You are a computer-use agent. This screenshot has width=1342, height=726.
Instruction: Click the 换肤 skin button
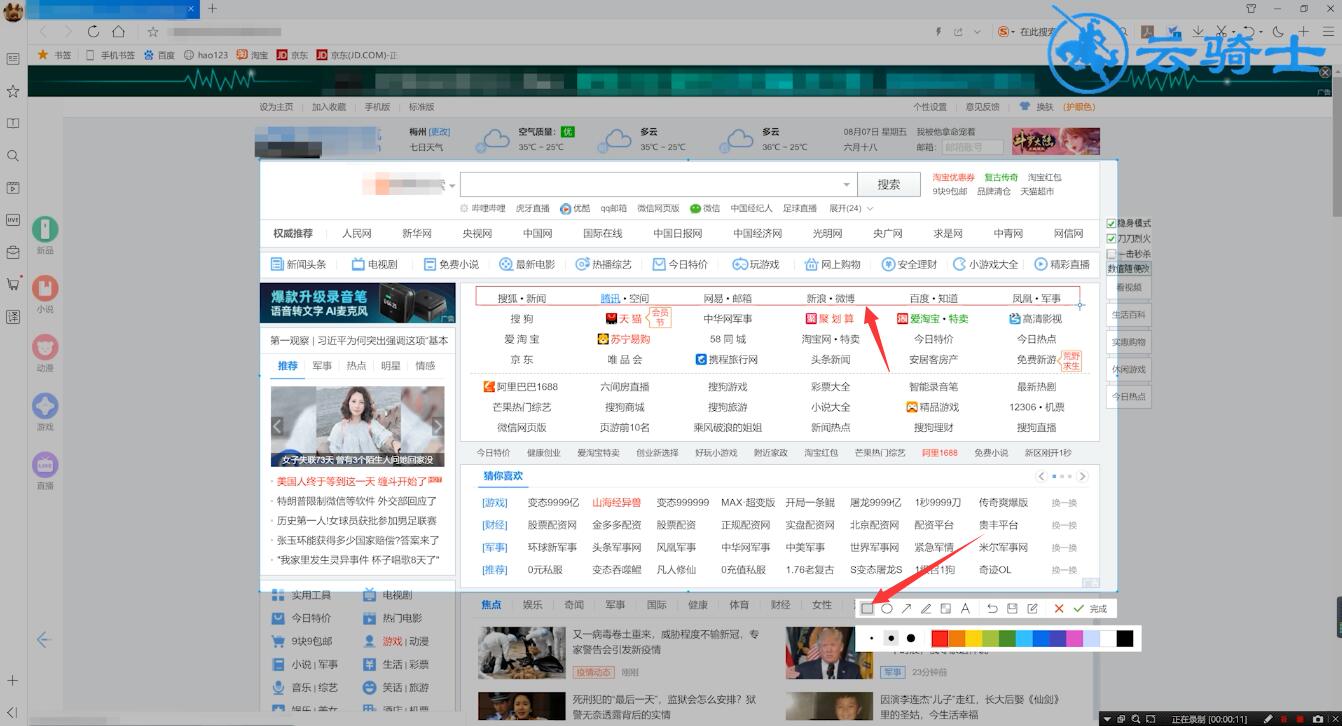[x=1037, y=107]
